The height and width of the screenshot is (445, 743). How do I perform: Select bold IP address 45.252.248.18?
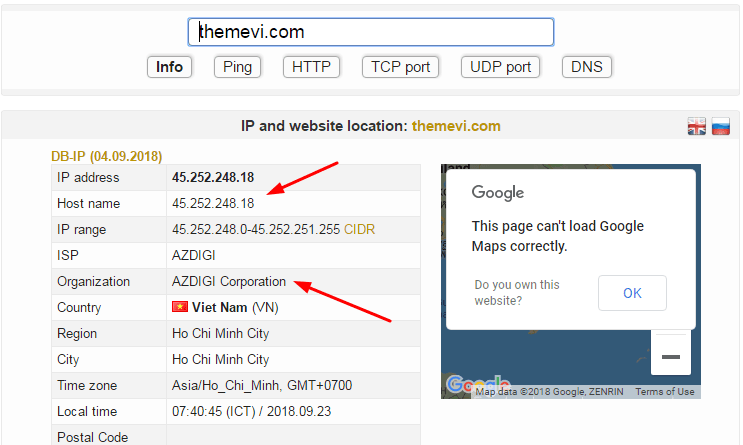pyautogui.click(x=213, y=177)
